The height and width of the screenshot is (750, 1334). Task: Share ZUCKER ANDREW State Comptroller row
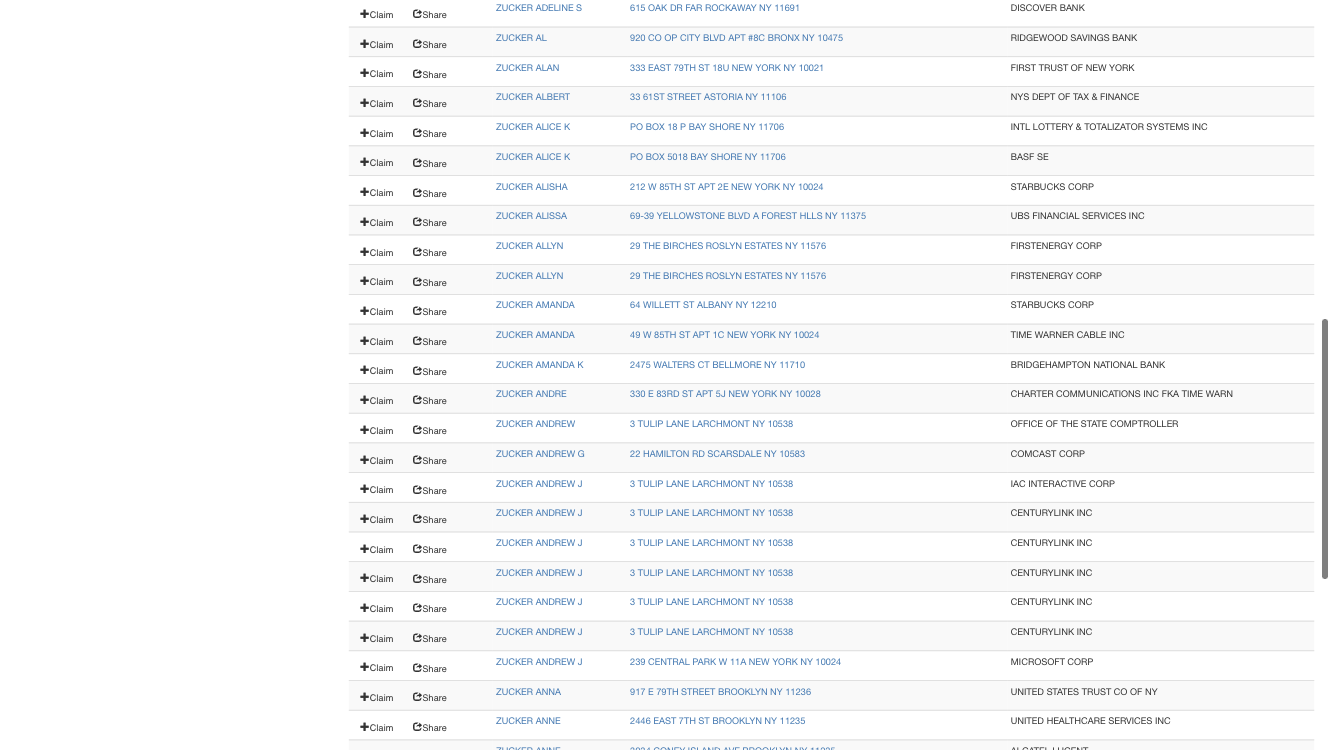pos(430,431)
